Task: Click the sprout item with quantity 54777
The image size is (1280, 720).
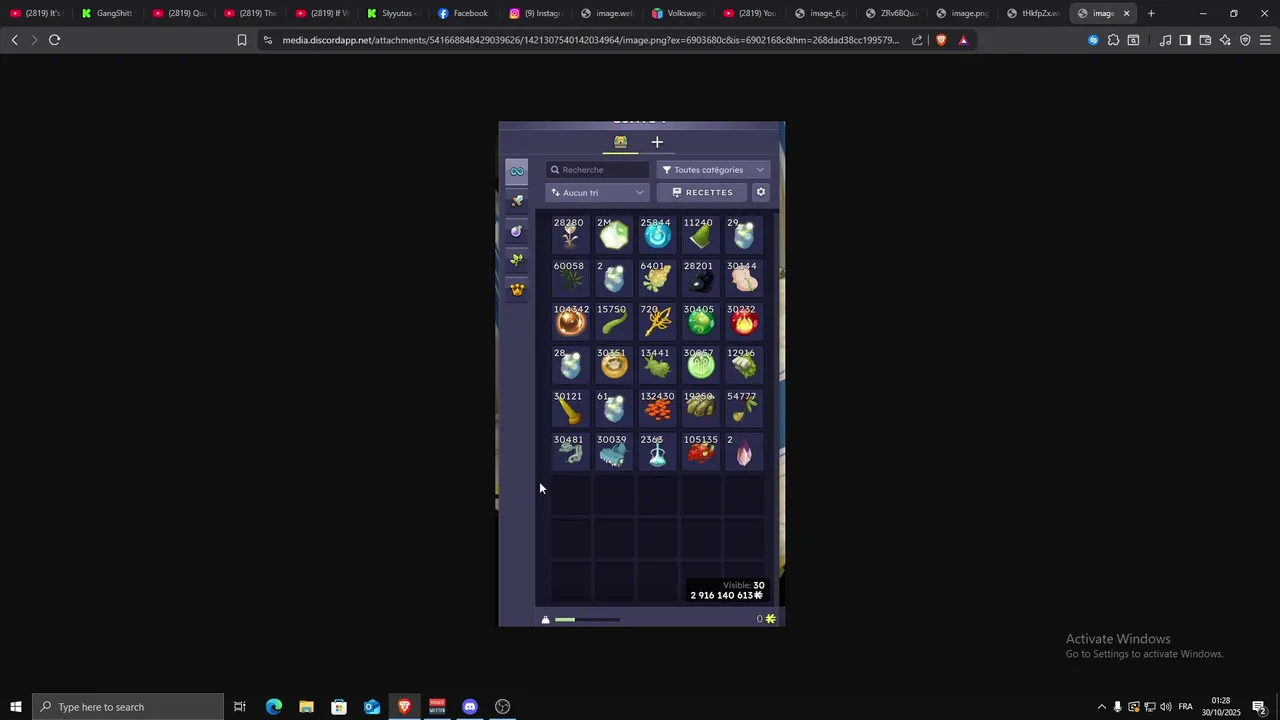Action: [744, 408]
